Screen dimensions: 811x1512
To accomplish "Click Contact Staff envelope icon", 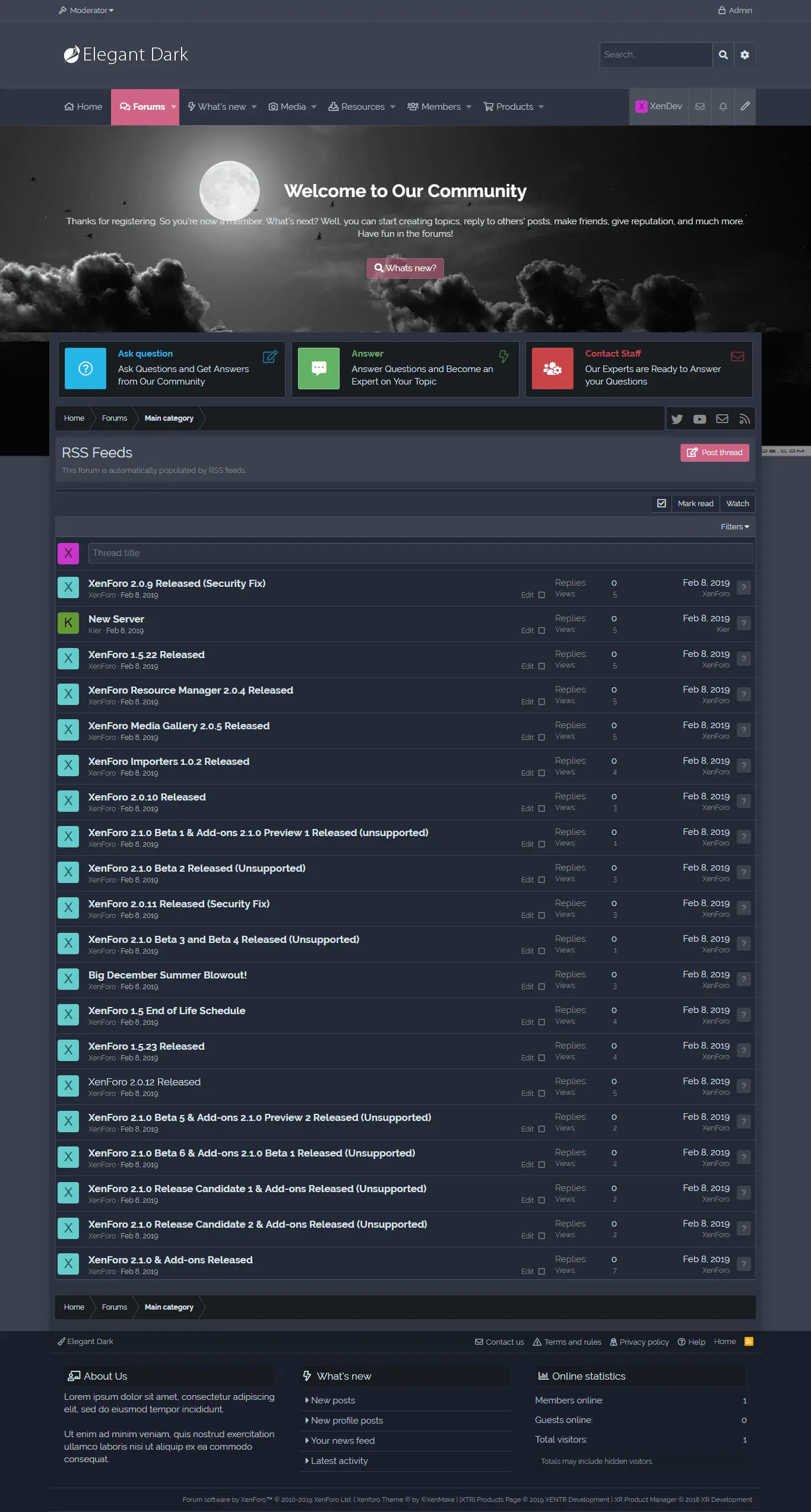I will (737, 357).
